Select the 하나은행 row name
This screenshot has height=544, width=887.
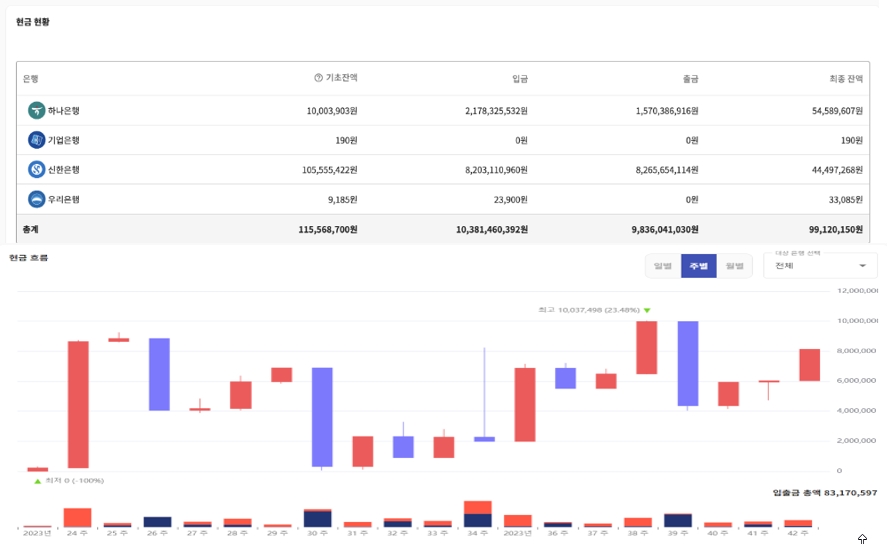pyautogui.click(x=63, y=111)
